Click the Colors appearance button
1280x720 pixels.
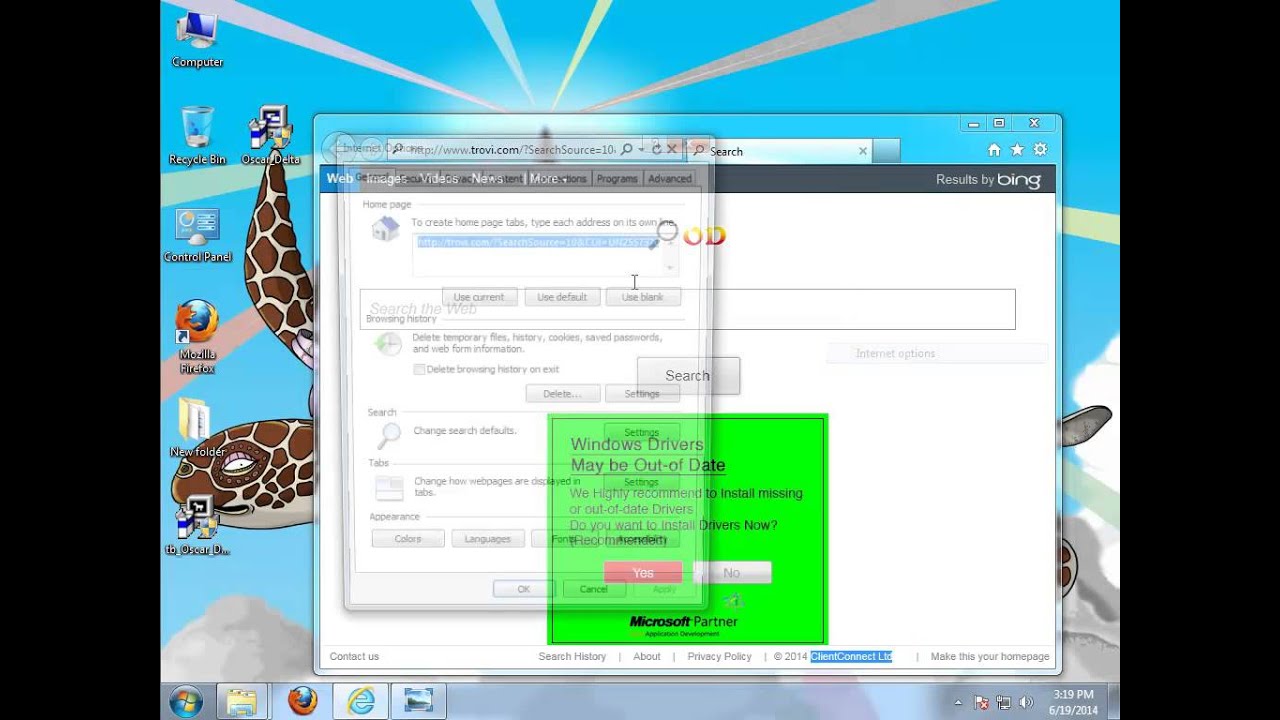tap(408, 539)
